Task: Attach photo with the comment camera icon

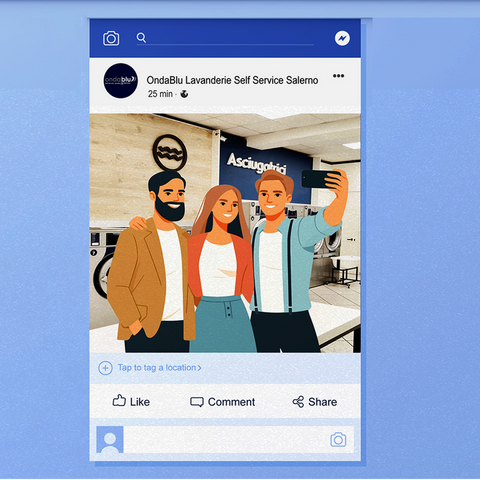Action: [338, 440]
